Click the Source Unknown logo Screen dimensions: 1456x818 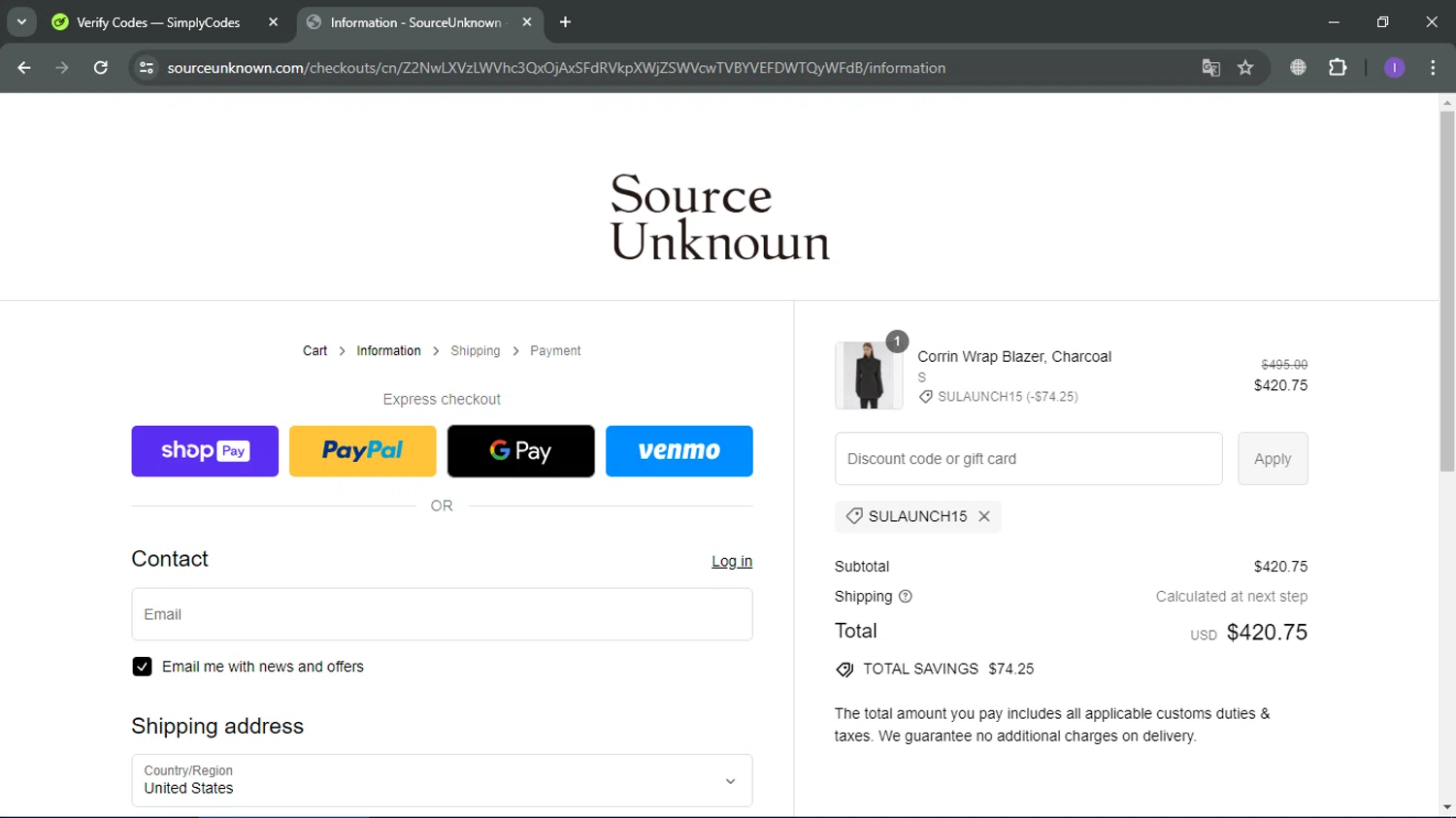point(719,215)
